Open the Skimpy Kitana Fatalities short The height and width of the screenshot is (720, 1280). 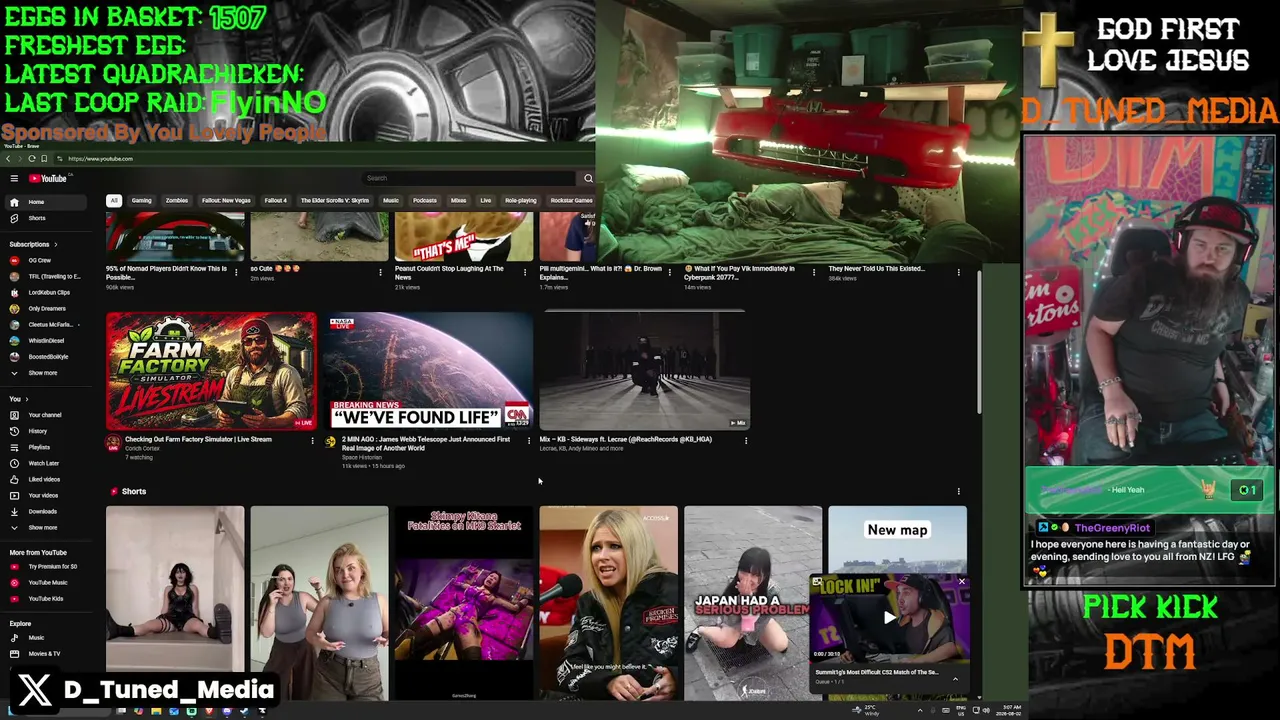click(464, 603)
